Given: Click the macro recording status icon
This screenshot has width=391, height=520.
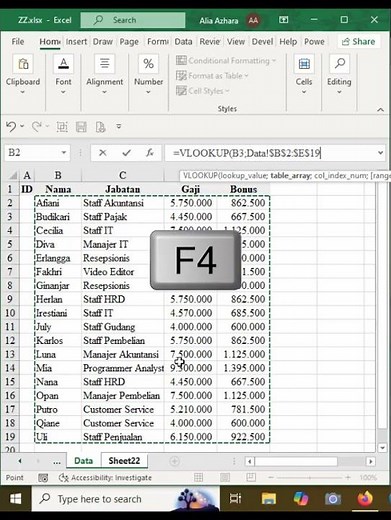Looking at the screenshot, I should tap(43, 478).
